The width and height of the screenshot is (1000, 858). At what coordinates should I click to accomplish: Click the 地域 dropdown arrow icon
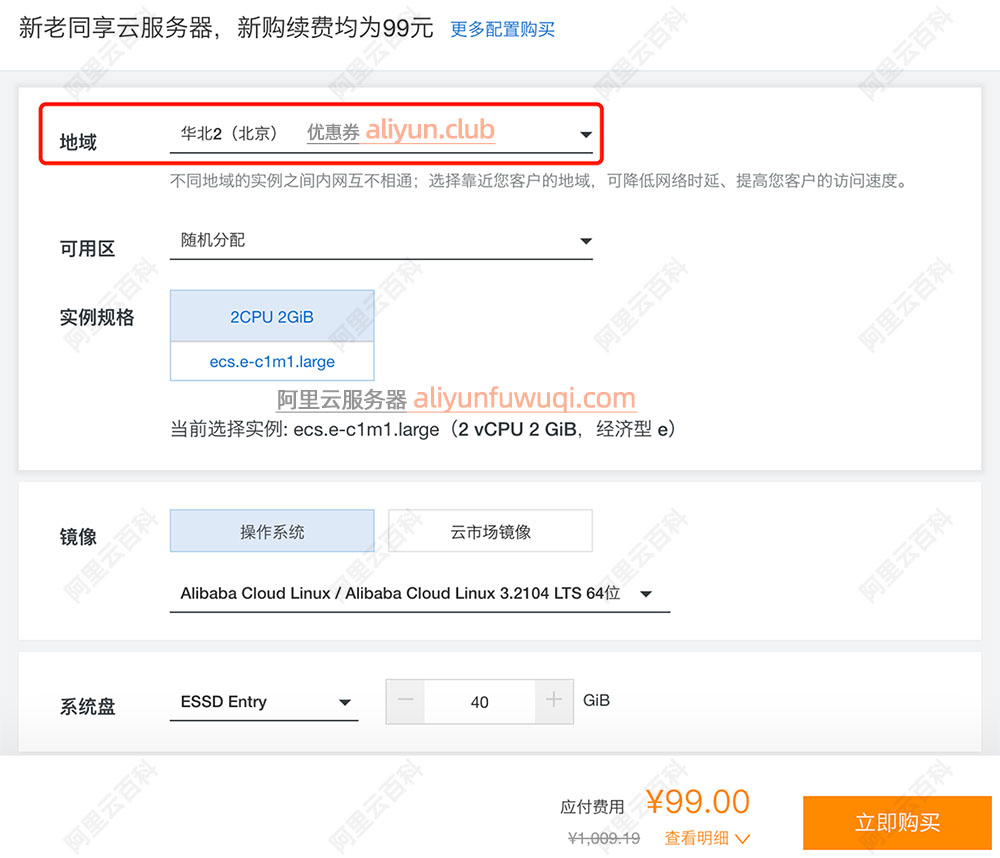[585, 135]
